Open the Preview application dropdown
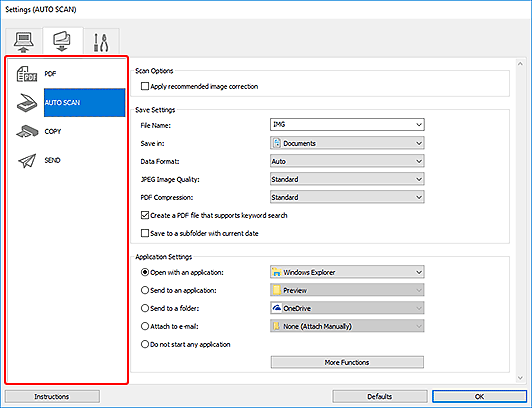 tap(347, 290)
